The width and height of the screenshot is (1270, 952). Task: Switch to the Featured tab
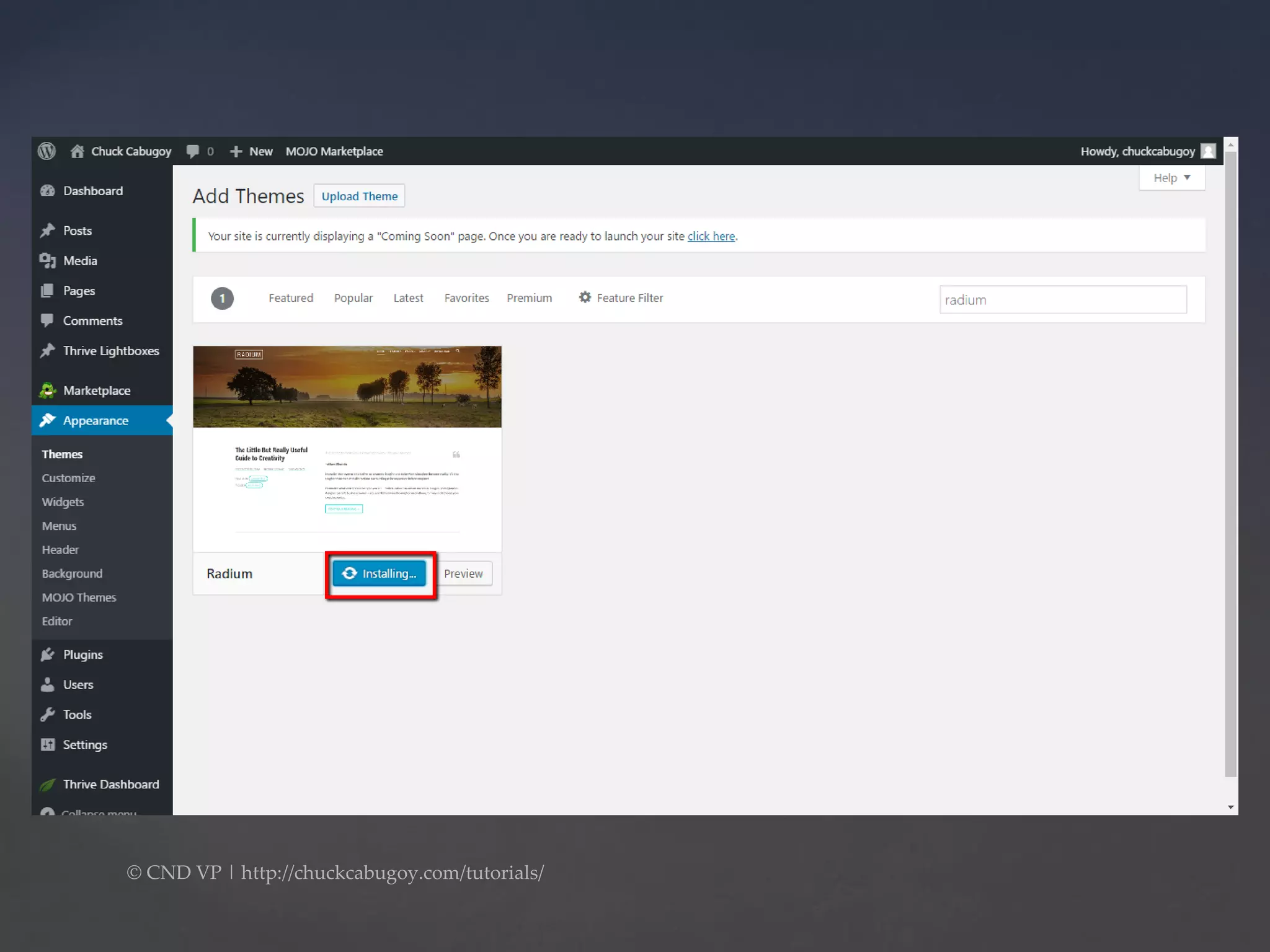pos(291,298)
